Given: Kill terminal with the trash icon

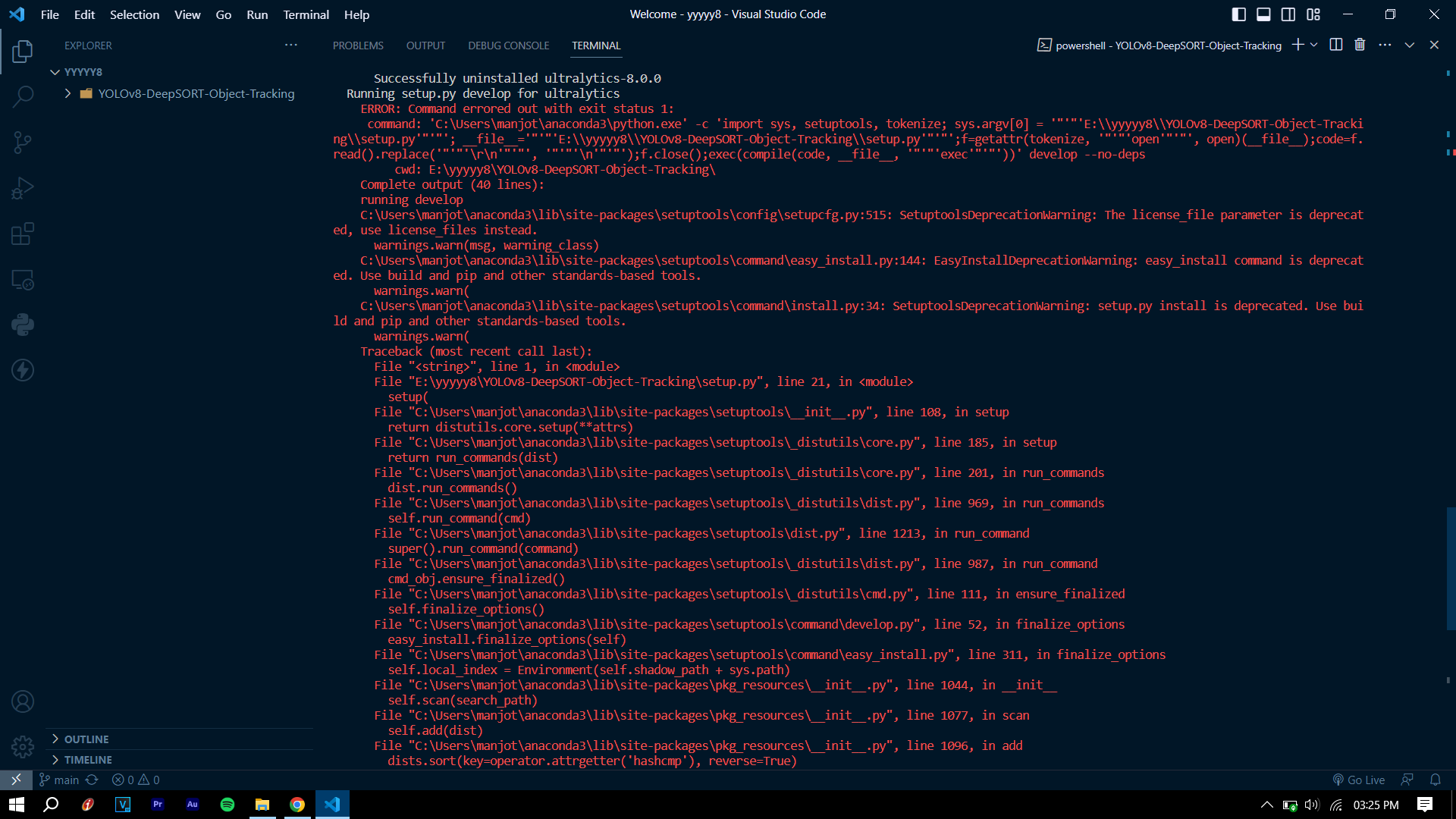Looking at the screenshot, I should pyautogui.click(x=1360, y=45).
